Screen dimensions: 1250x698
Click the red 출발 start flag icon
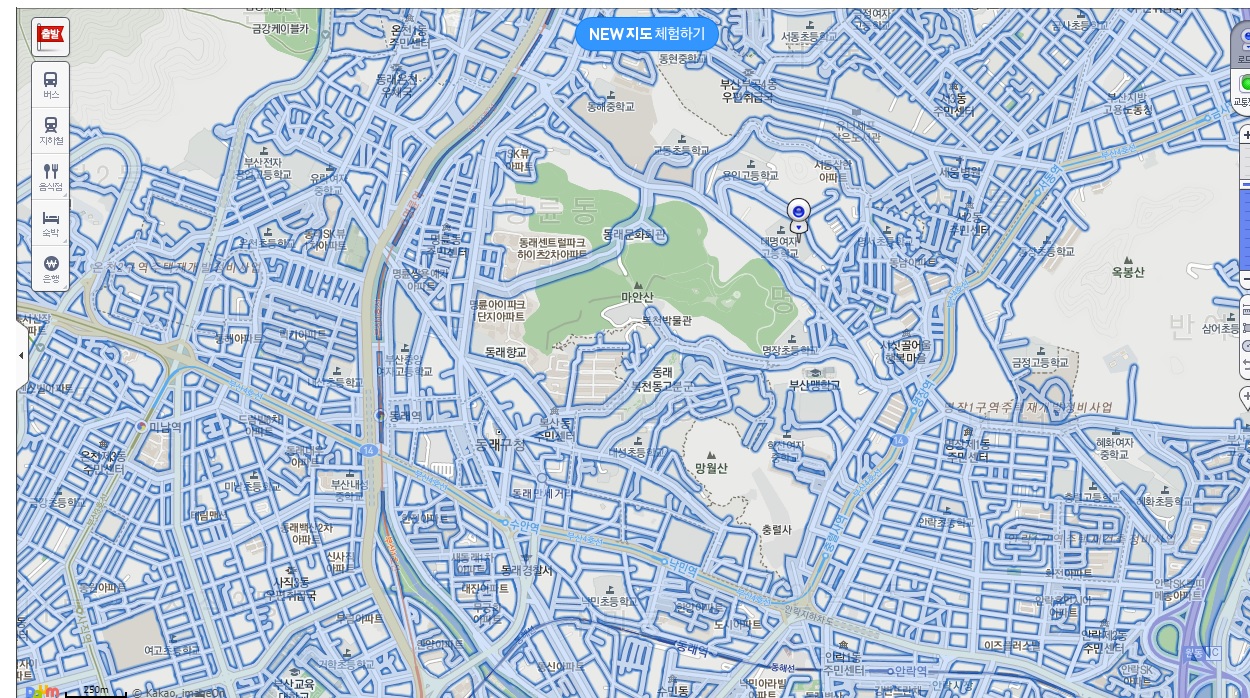tap(49, 35)
